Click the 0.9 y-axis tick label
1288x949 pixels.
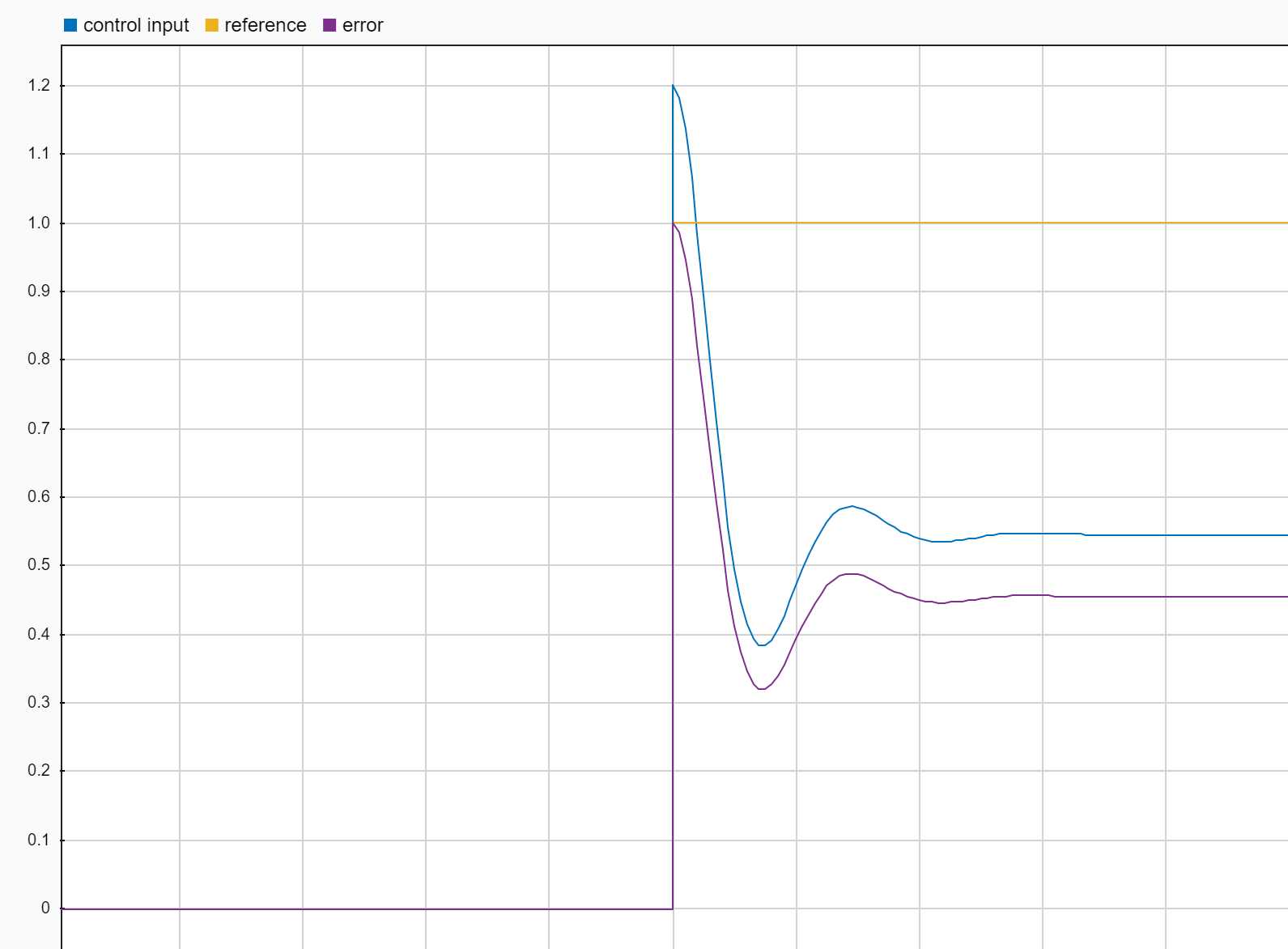pyautogui.click(x=39, y=291)
